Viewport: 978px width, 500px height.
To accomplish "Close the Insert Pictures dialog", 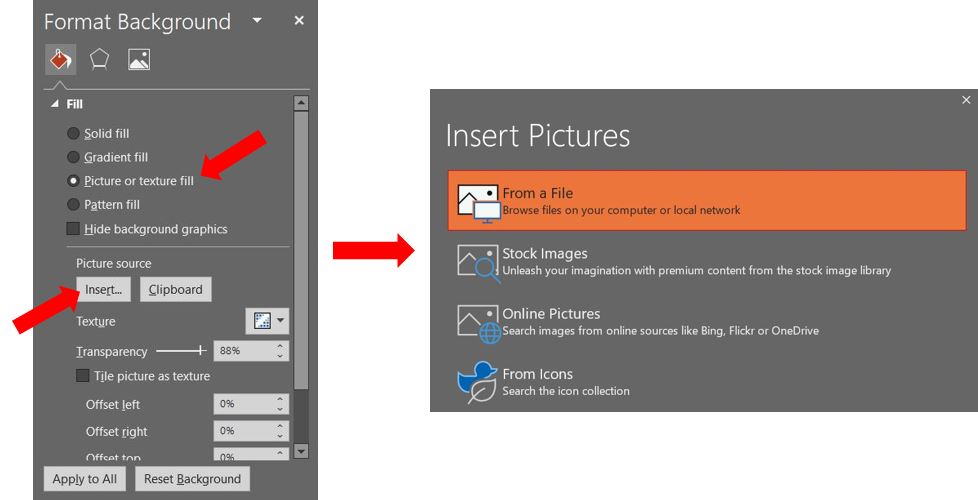I will [966, 100].
